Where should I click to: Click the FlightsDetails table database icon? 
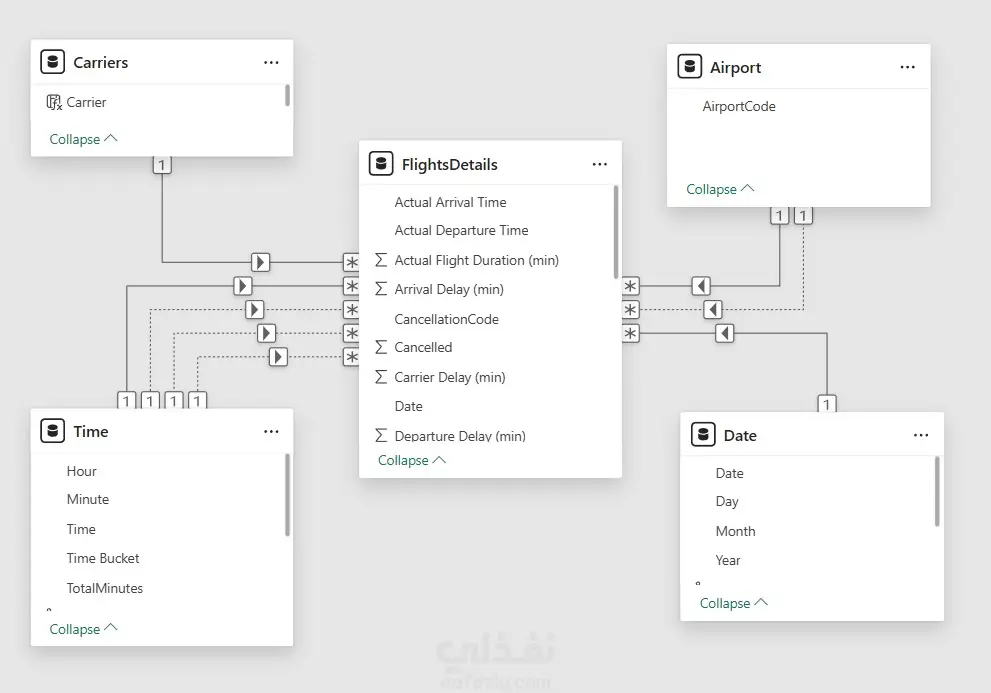[x=381, y=164]
